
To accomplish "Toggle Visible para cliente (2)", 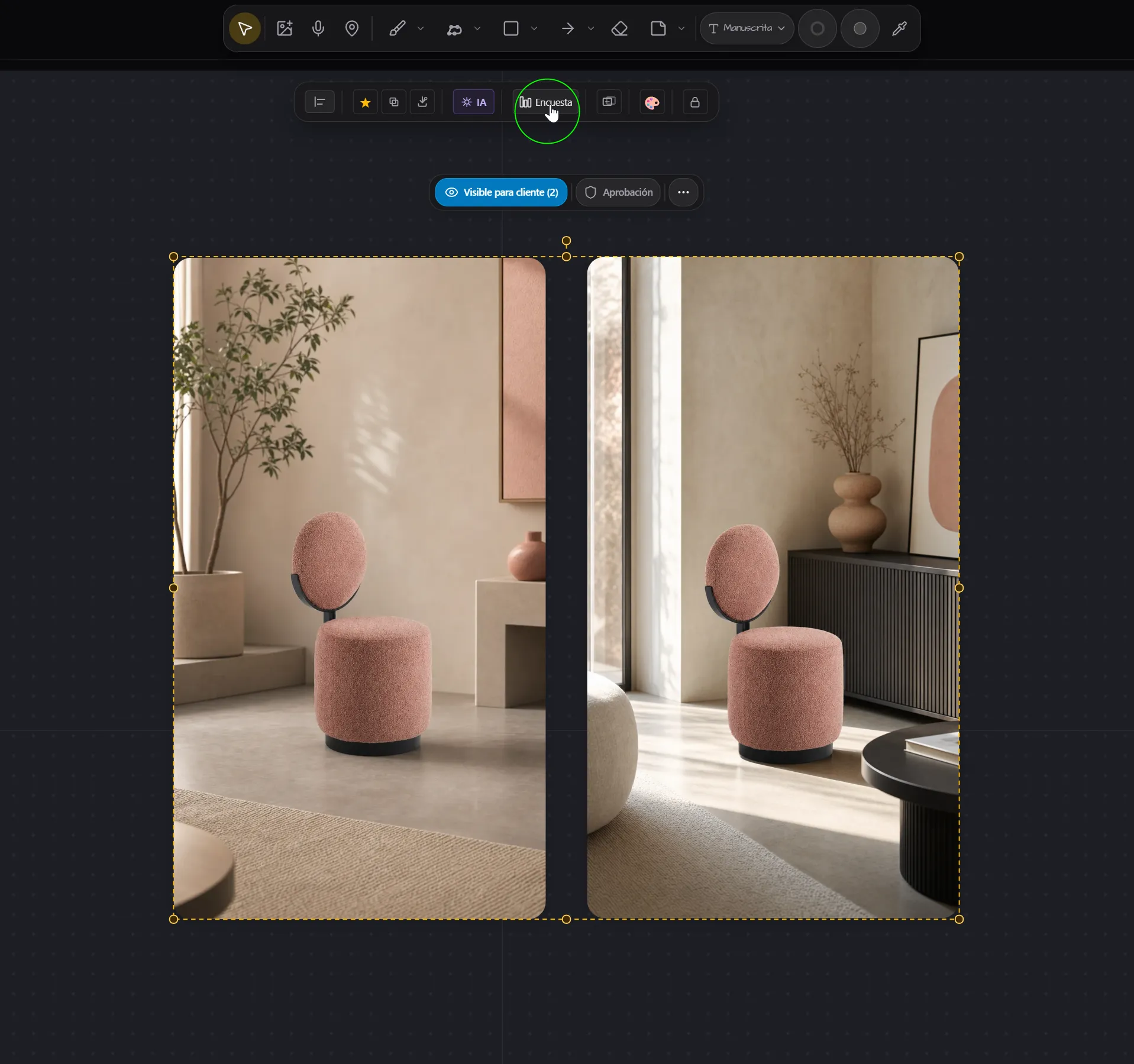I will [501, 192].
